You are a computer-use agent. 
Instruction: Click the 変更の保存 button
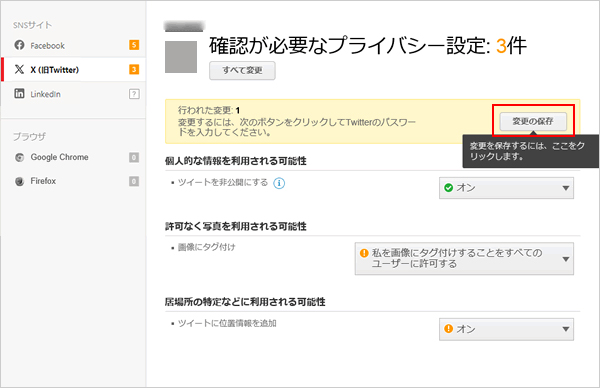tap(533, 121)
